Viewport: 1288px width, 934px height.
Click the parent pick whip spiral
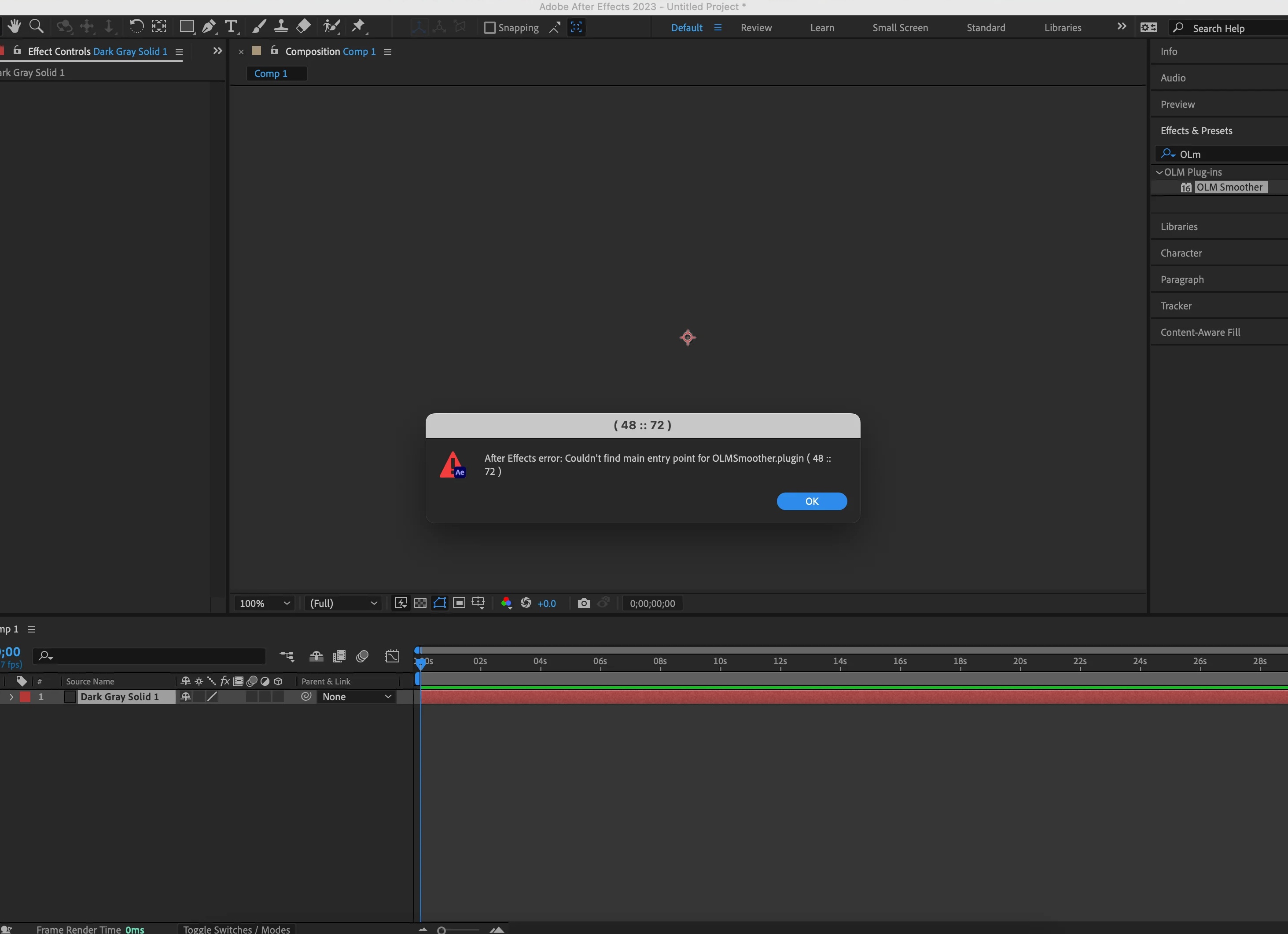tap(306, 697)
